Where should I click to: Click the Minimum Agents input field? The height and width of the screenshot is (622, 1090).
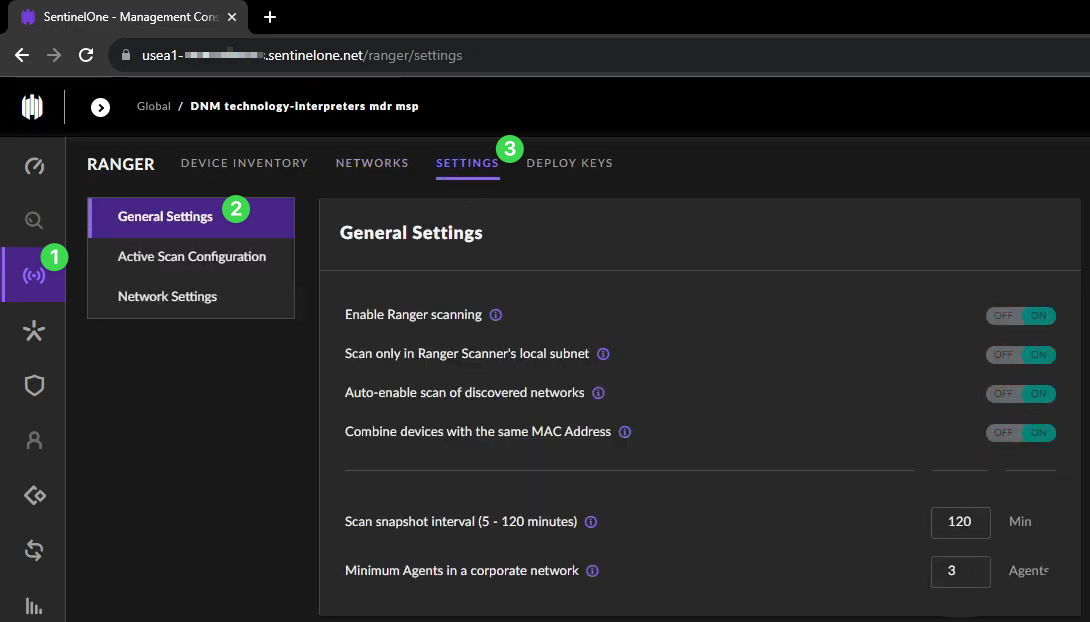(960, 571)
